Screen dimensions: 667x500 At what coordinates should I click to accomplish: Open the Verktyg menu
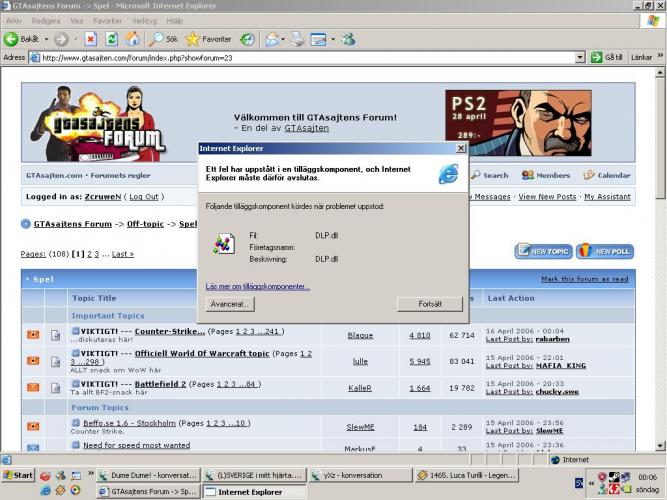(144, 20)
